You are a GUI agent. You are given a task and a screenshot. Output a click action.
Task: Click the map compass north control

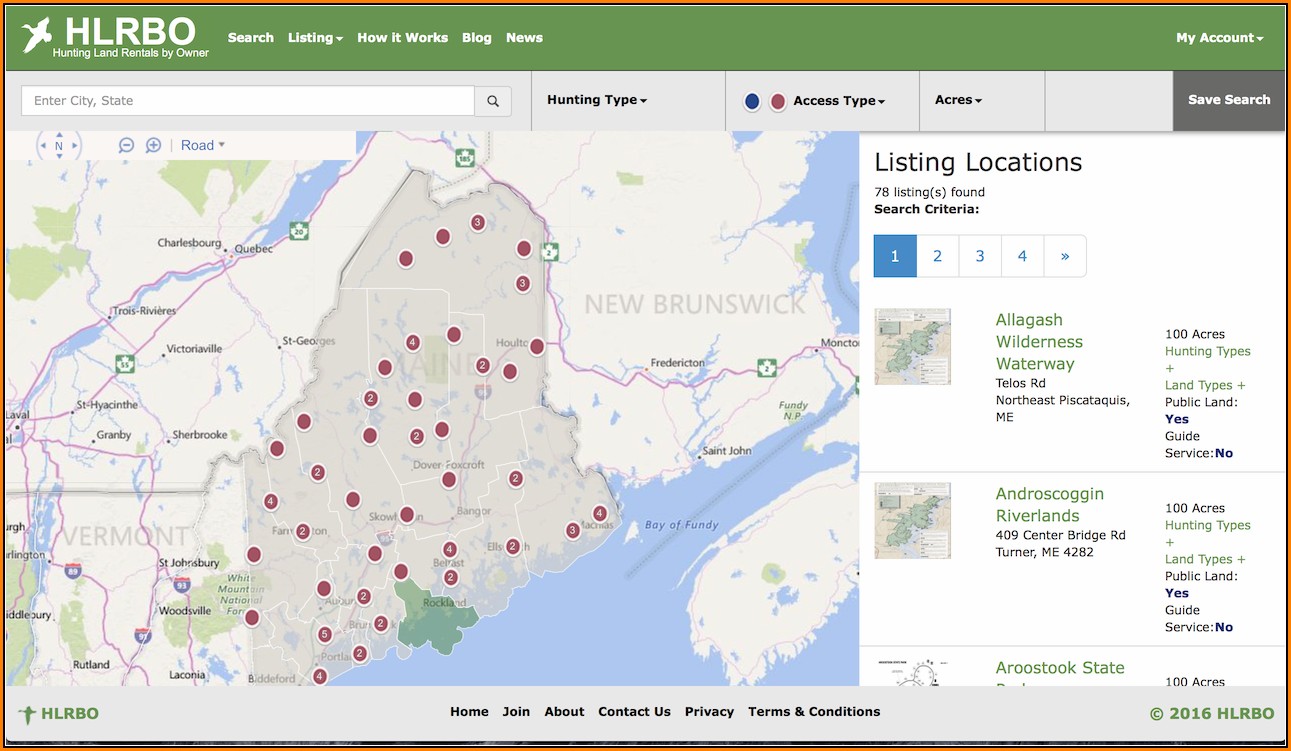tap(59, 146)
